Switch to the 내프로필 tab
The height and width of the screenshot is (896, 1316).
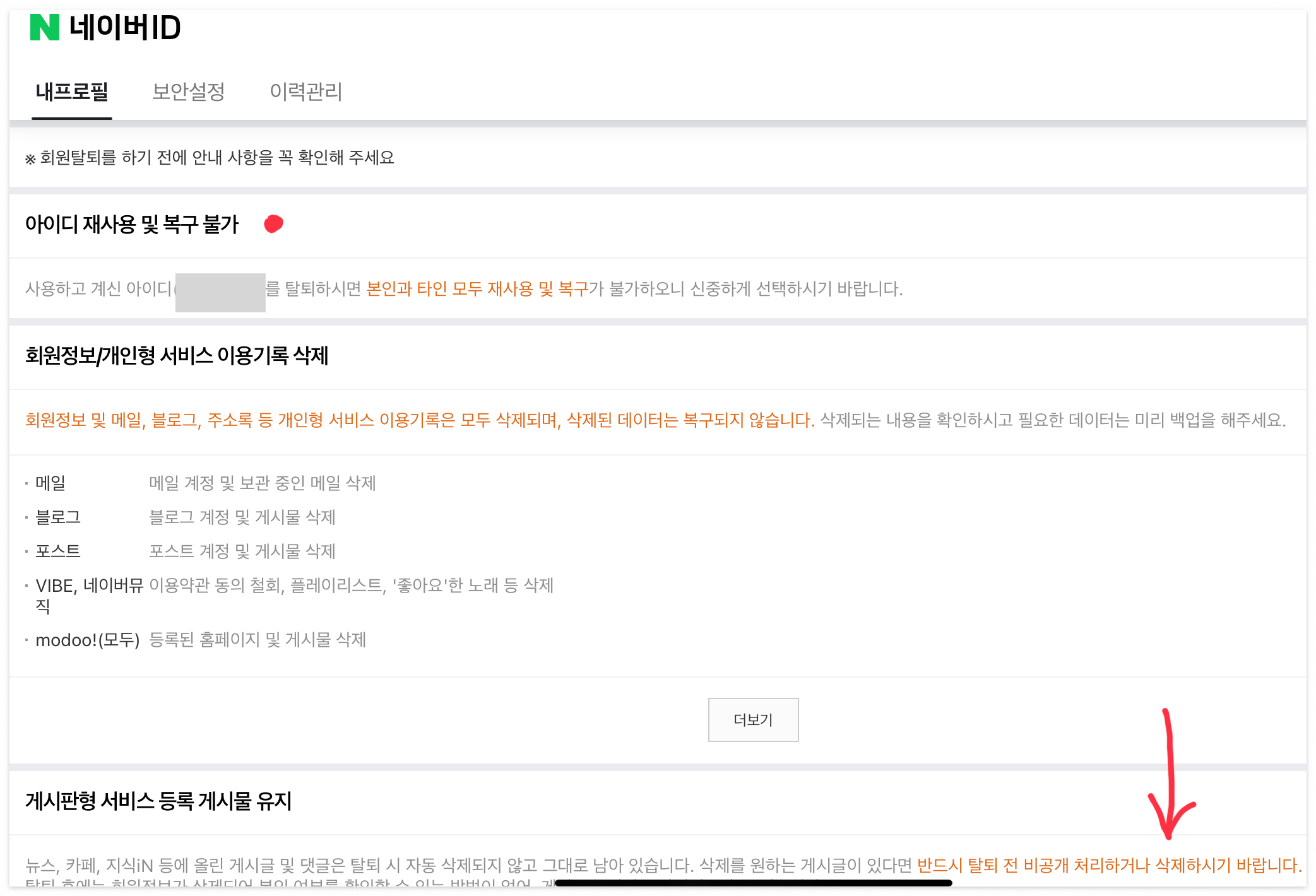click(72, 92)
